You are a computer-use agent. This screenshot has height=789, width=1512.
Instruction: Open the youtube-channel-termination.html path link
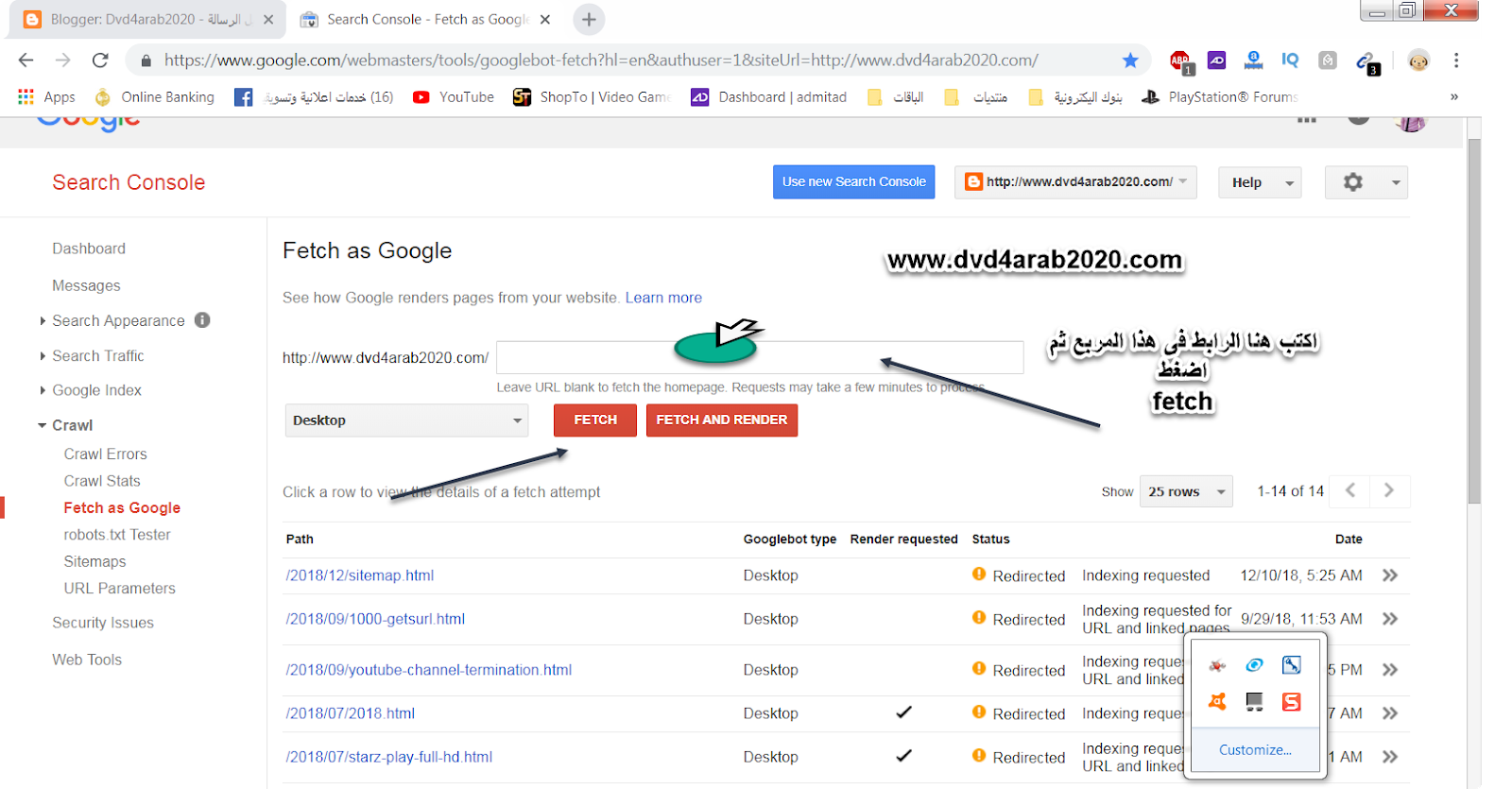tap(429, 670)
